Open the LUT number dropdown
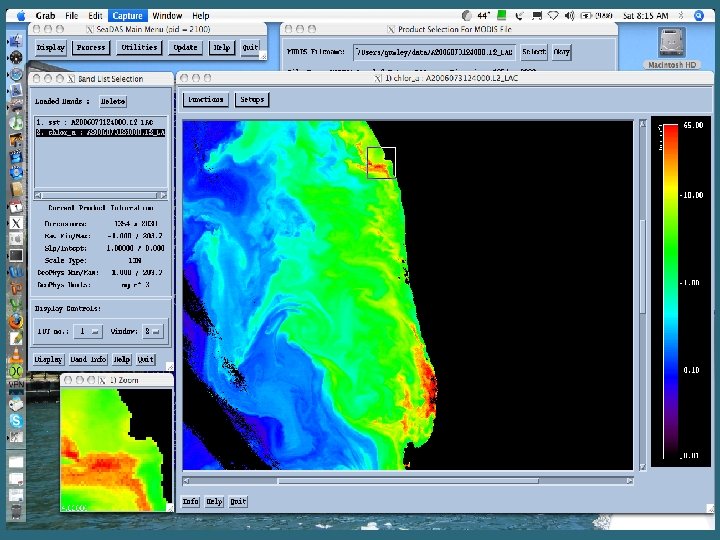Viewport: 720px width, 540px height. (88, 331)
